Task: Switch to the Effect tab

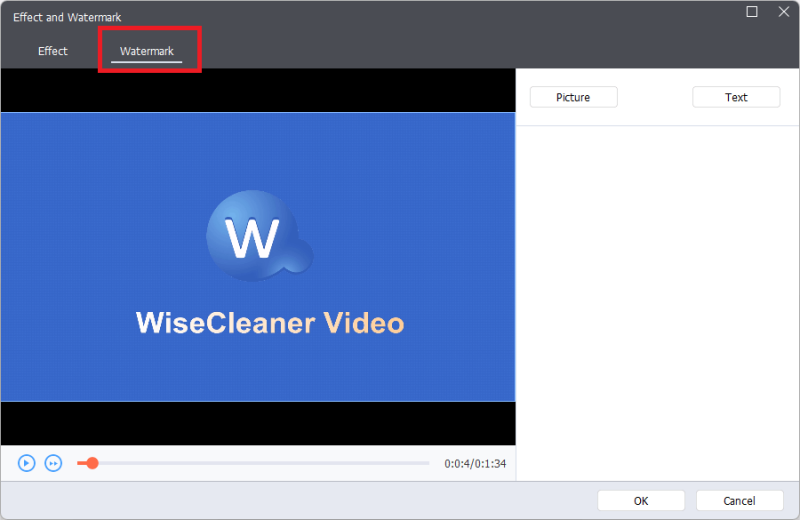Action: [x=53, y=51]
